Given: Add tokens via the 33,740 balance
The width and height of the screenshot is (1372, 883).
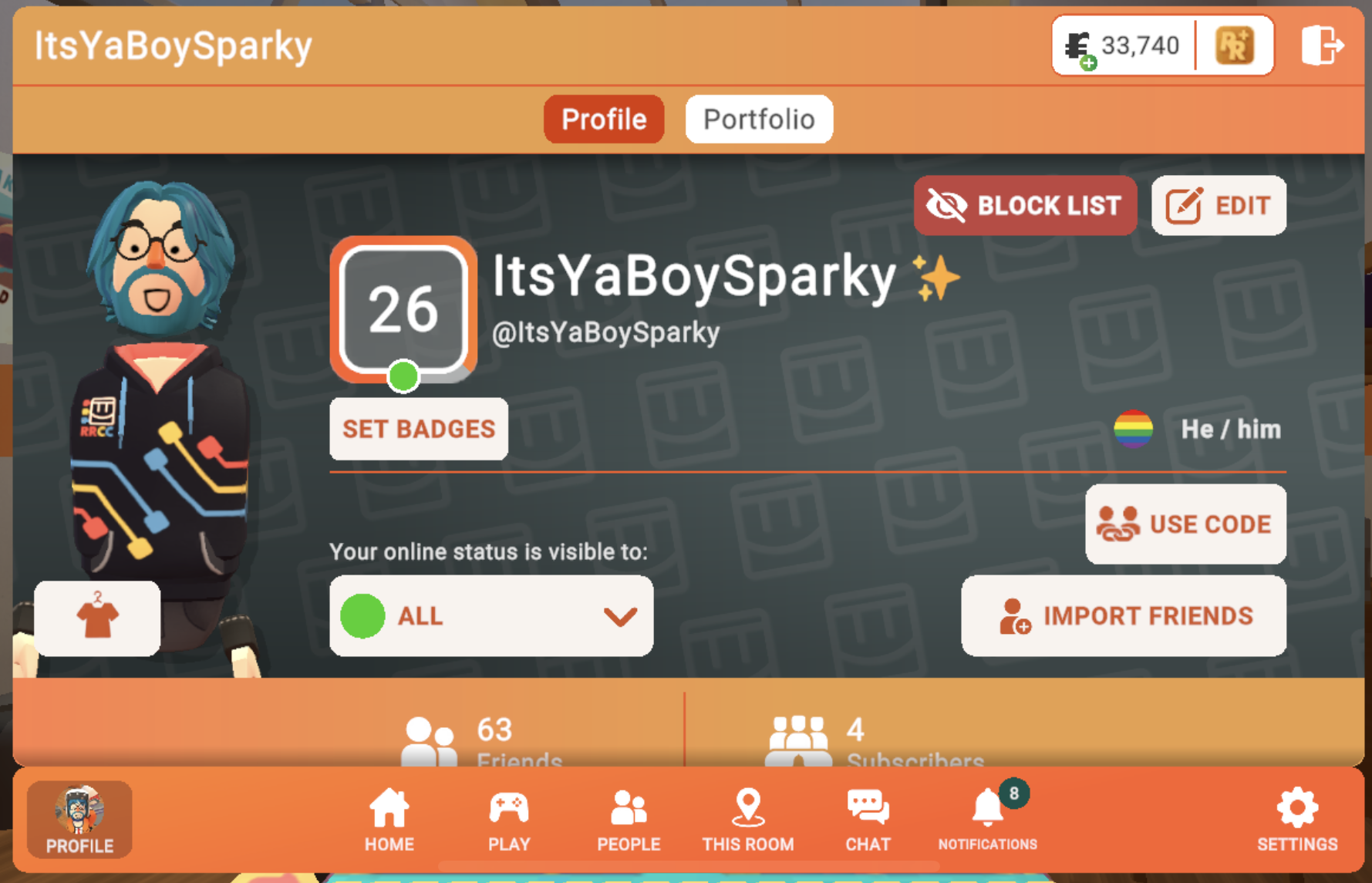Looking at the screenshot, I should 1123,46.
